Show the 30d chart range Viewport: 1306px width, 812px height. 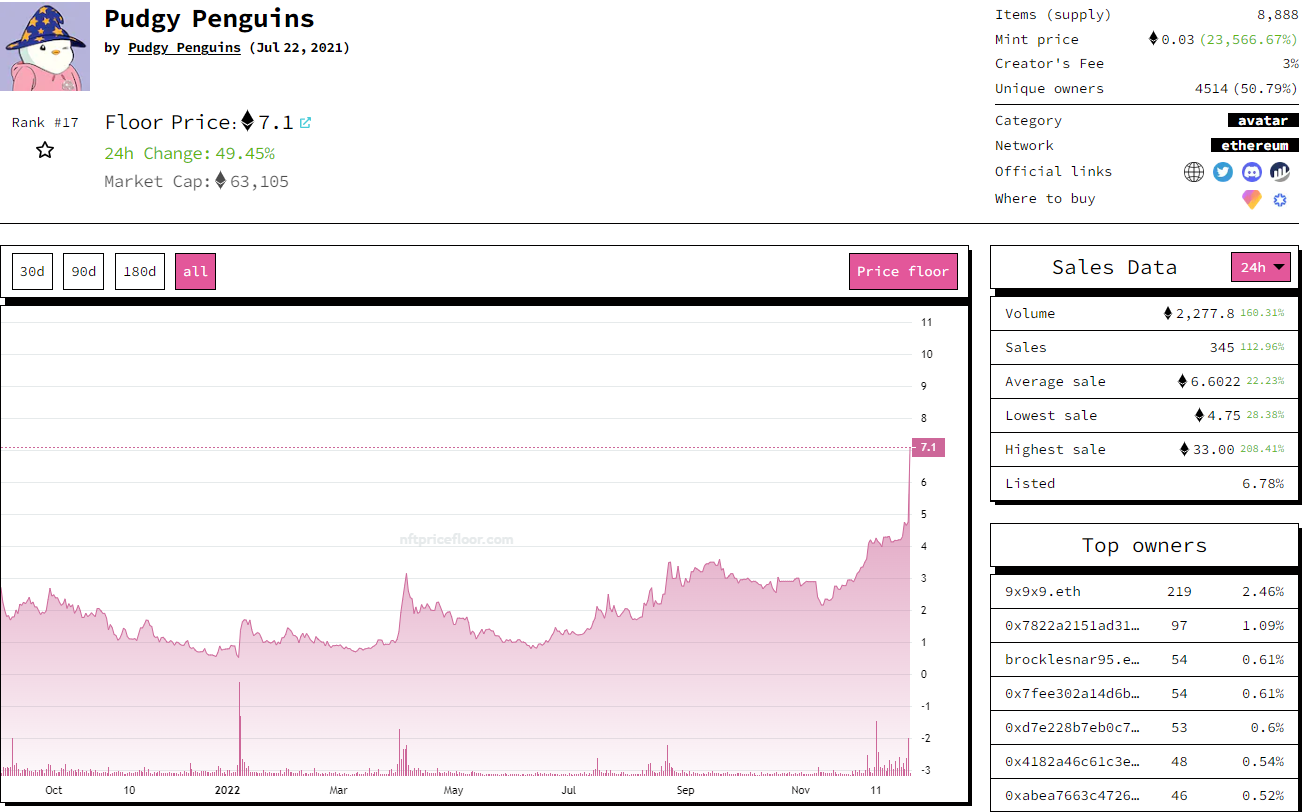(x=32, y=272)
